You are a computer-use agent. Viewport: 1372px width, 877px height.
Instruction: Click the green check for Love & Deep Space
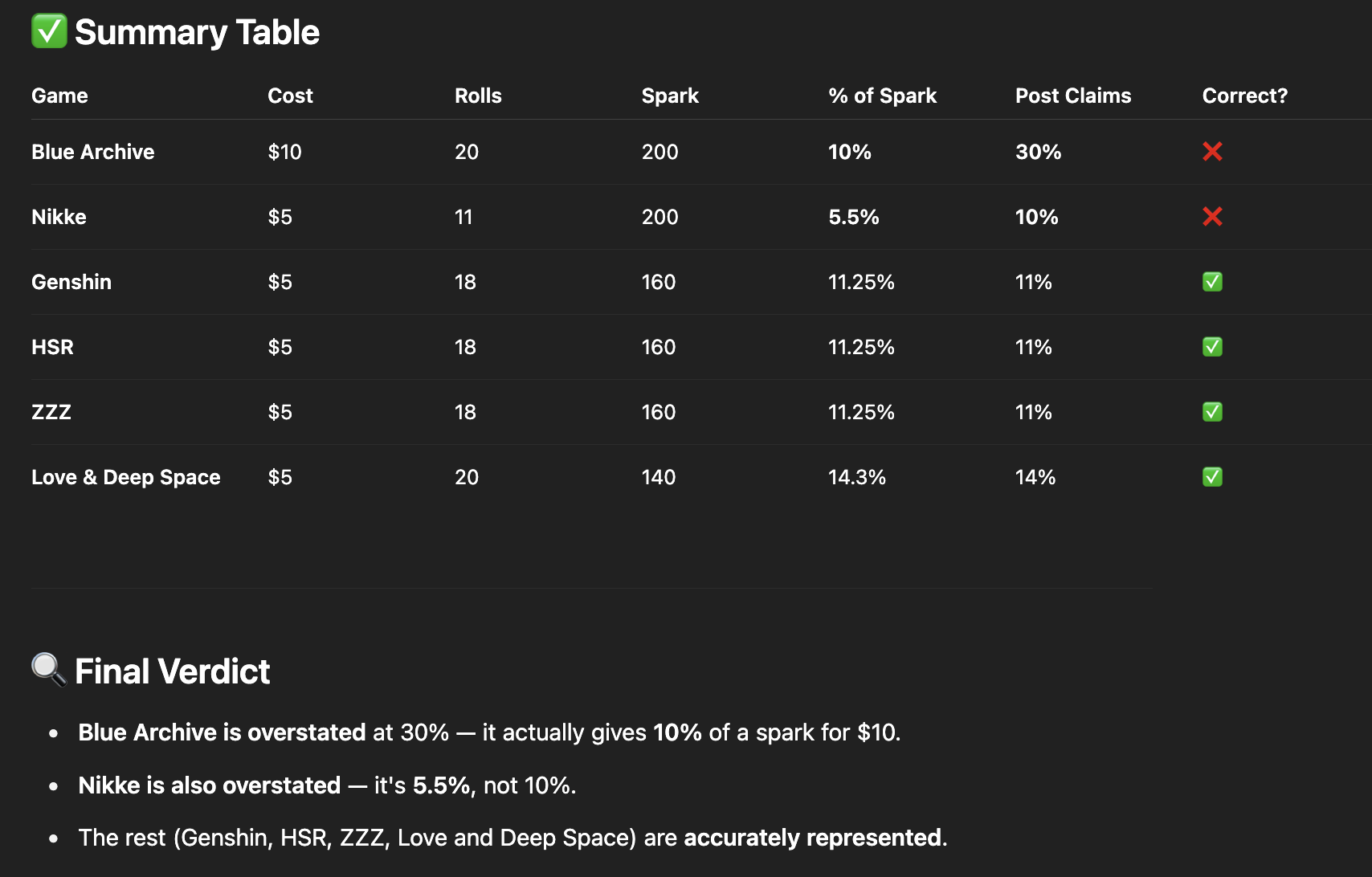tap(1212, 477)
